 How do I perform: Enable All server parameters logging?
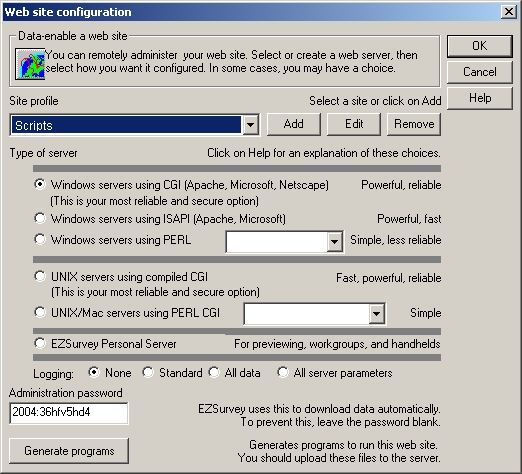tap(283, 372)
